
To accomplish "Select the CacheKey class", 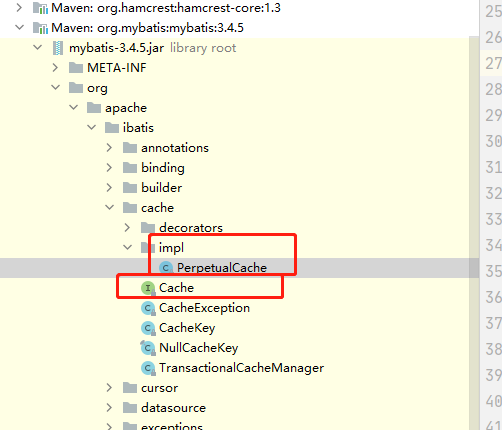I will coord(187,328).
